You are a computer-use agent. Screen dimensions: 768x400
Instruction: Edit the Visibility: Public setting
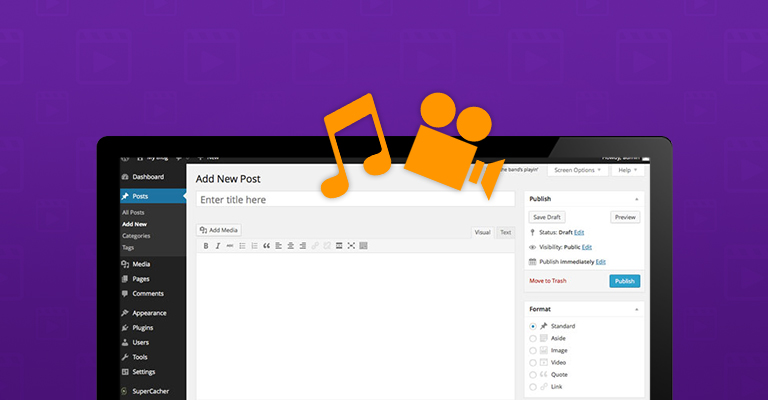click(x=587, y=247)
